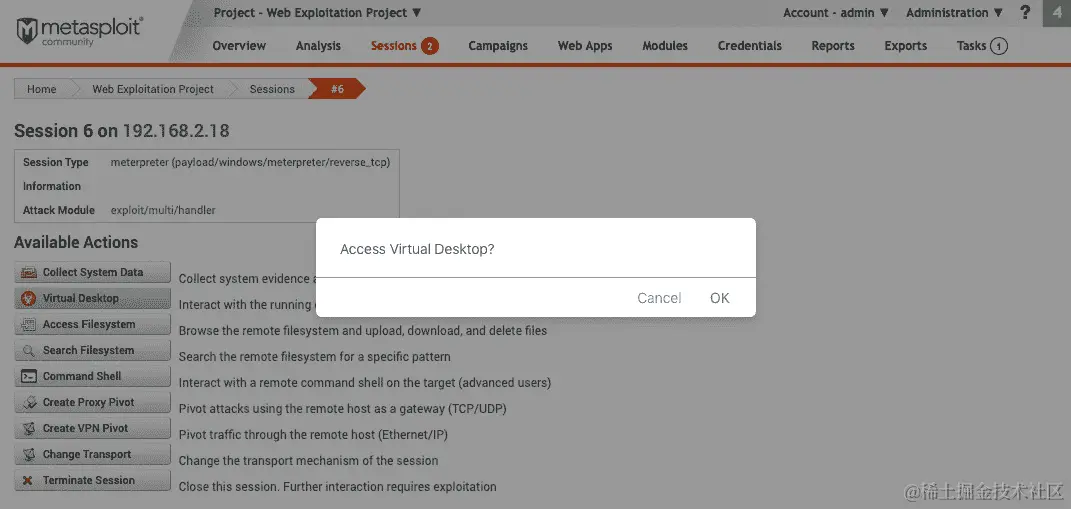Click the "exploit/multi/handler" attack module value
The height and width of the screenshot is (509, 1071).
coord(163,210)
